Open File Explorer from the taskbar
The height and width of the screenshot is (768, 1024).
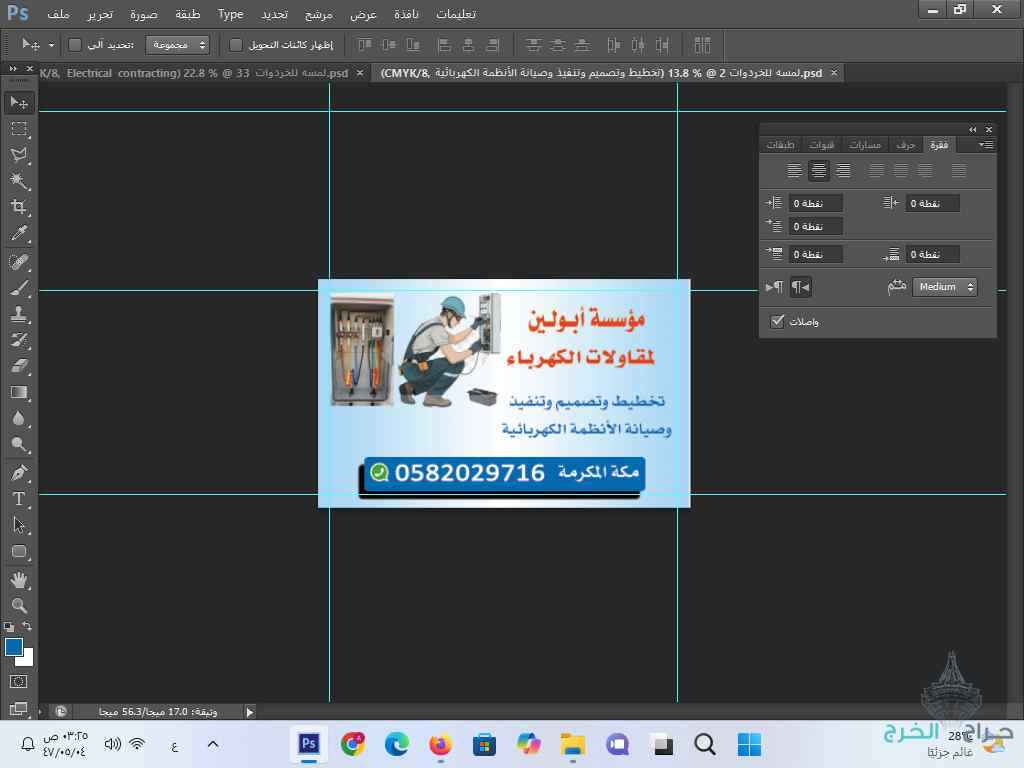coord(572,744)
